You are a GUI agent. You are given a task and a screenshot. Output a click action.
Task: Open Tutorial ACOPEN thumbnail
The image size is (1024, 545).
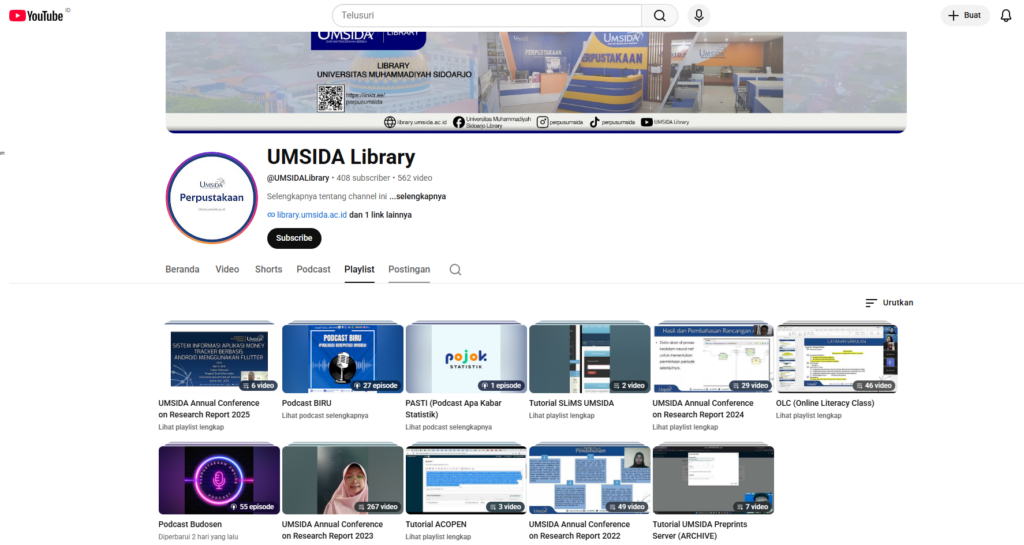click(x=466, y=480)
